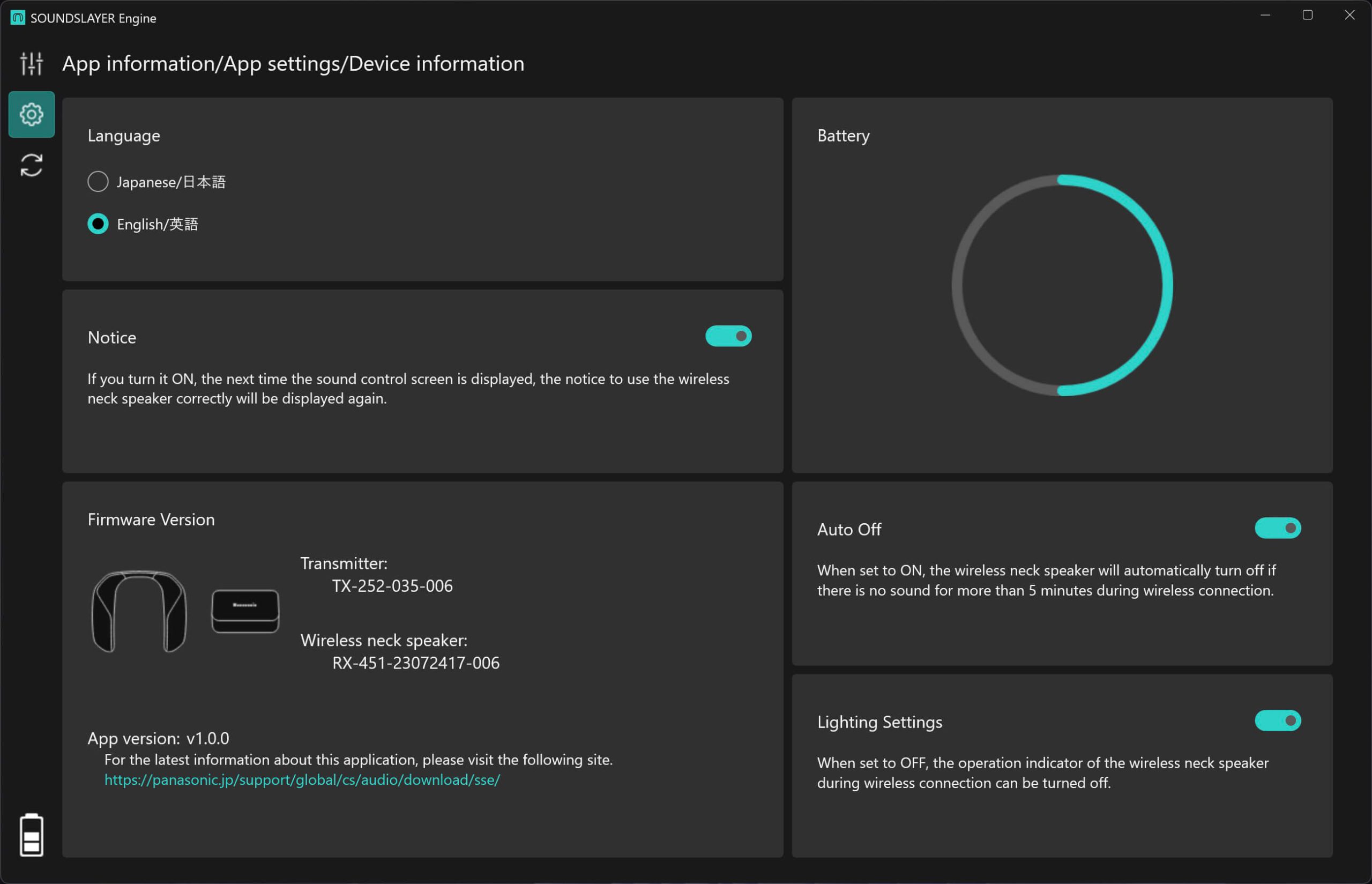Click the refresh/update sidebar icon
The height and width of the screenshot is (884, 1372).
tap(31, 165)
